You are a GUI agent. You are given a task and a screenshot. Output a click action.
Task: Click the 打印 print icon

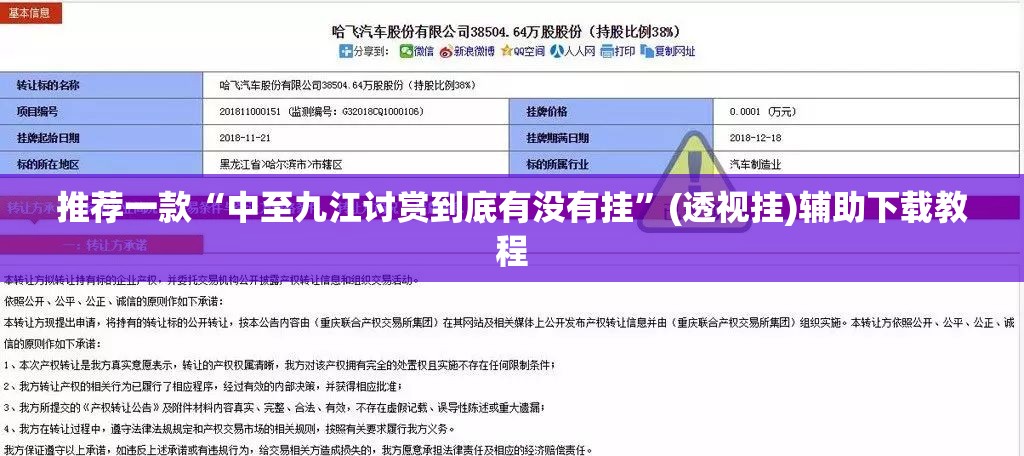tap(606, 51)
